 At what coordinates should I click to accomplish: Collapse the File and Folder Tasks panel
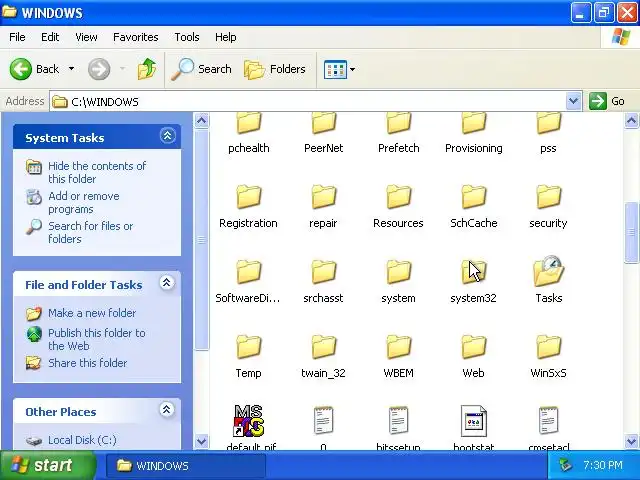(x=167, y=283)
